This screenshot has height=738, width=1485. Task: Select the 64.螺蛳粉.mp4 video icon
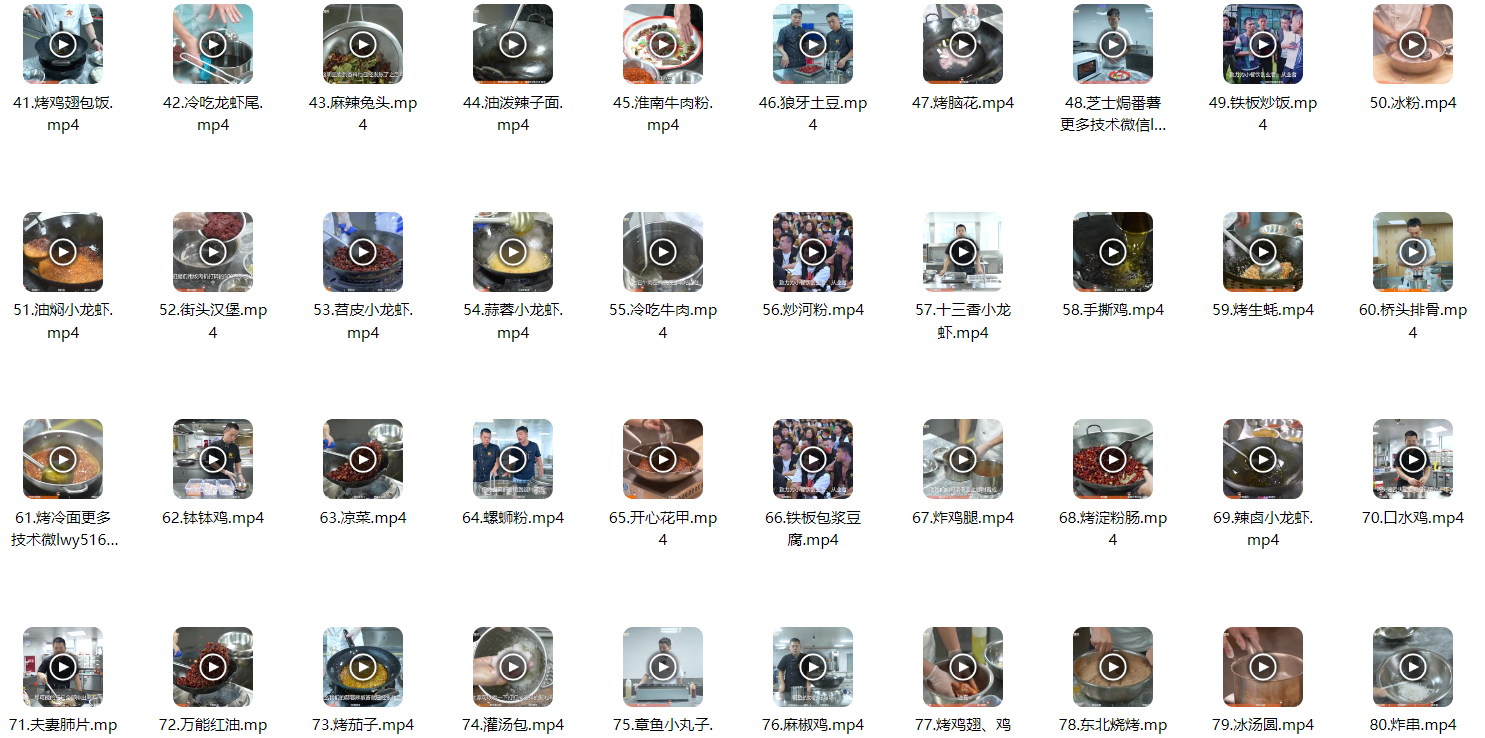pyautogui.click(x=513, y=459)
